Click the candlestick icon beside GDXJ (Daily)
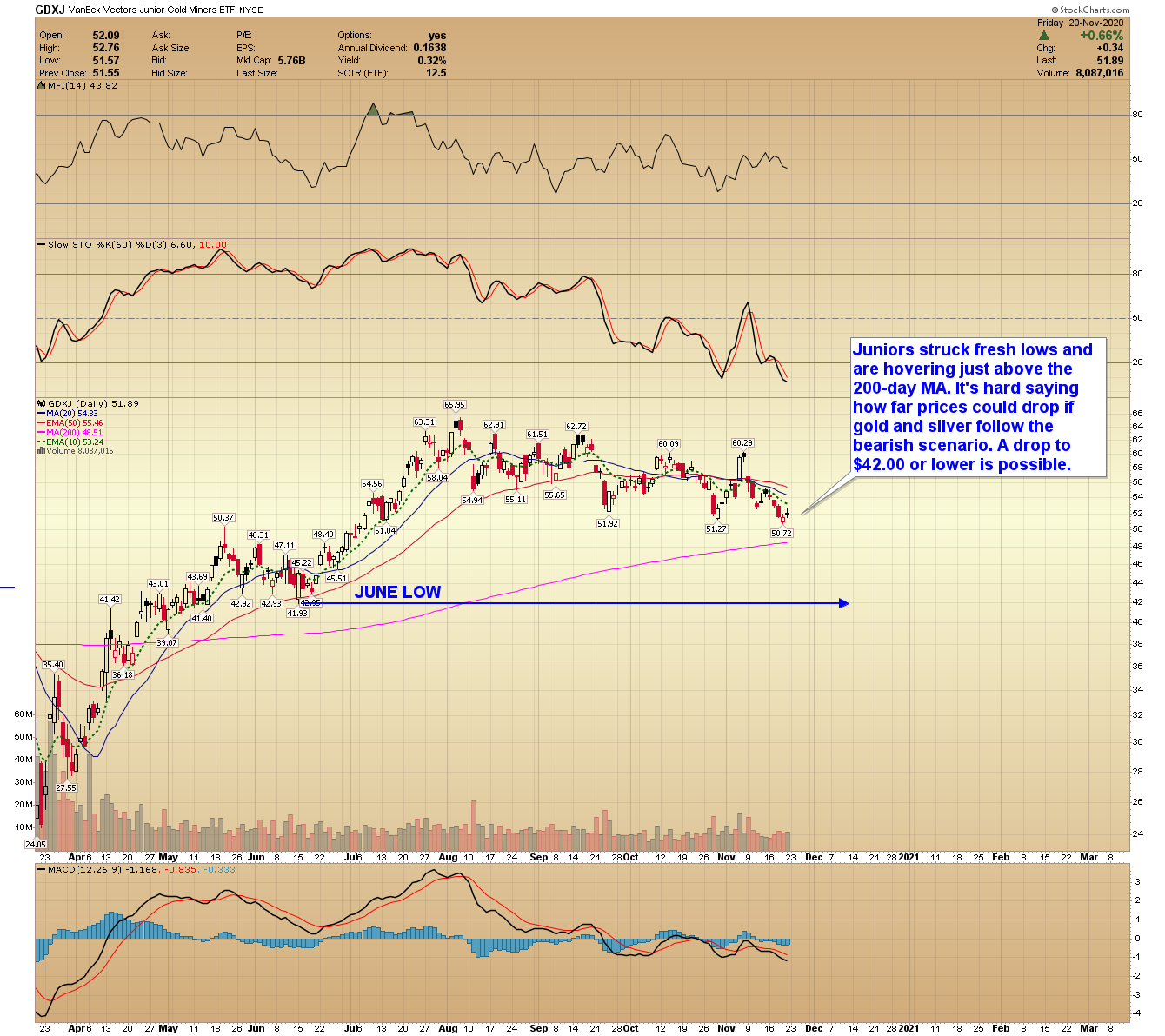1165x1036 pixels. [x=40, y=404]
